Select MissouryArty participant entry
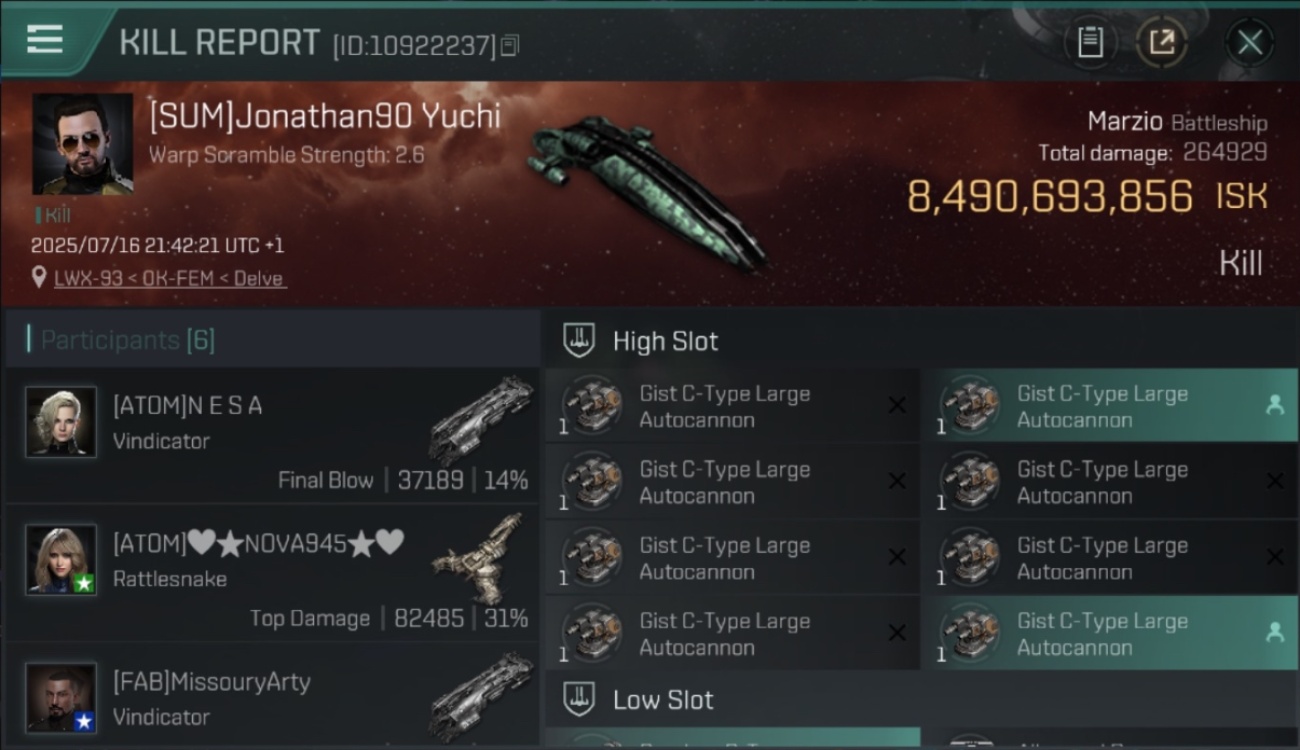The height and width of the screenshot is (750, 1300). (271, 696)
